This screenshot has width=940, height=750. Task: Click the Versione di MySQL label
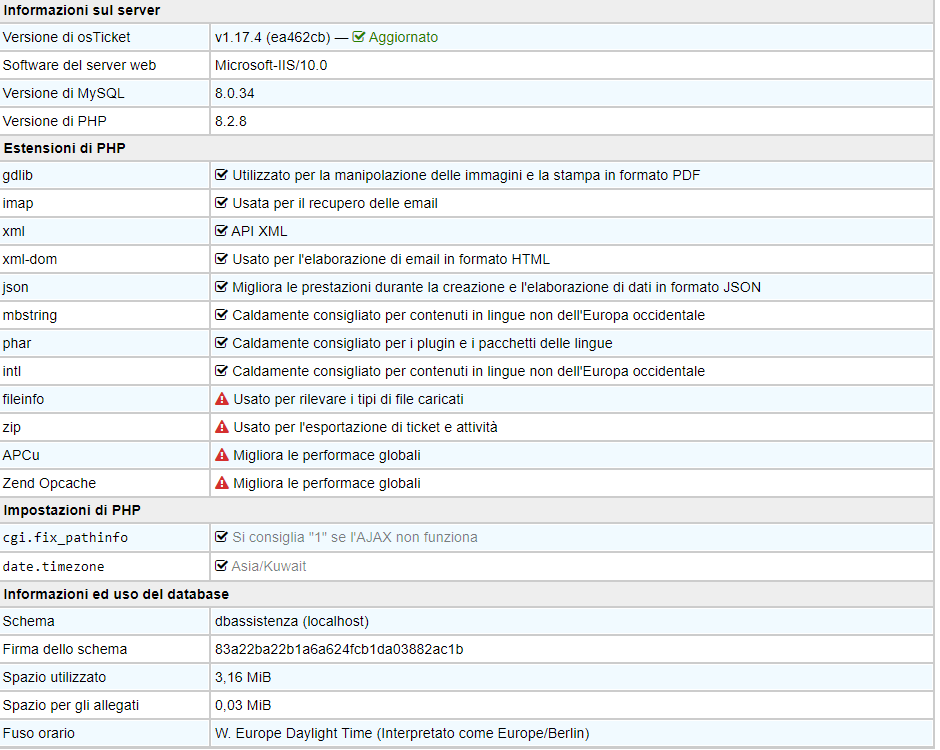(x=64, y=94)
